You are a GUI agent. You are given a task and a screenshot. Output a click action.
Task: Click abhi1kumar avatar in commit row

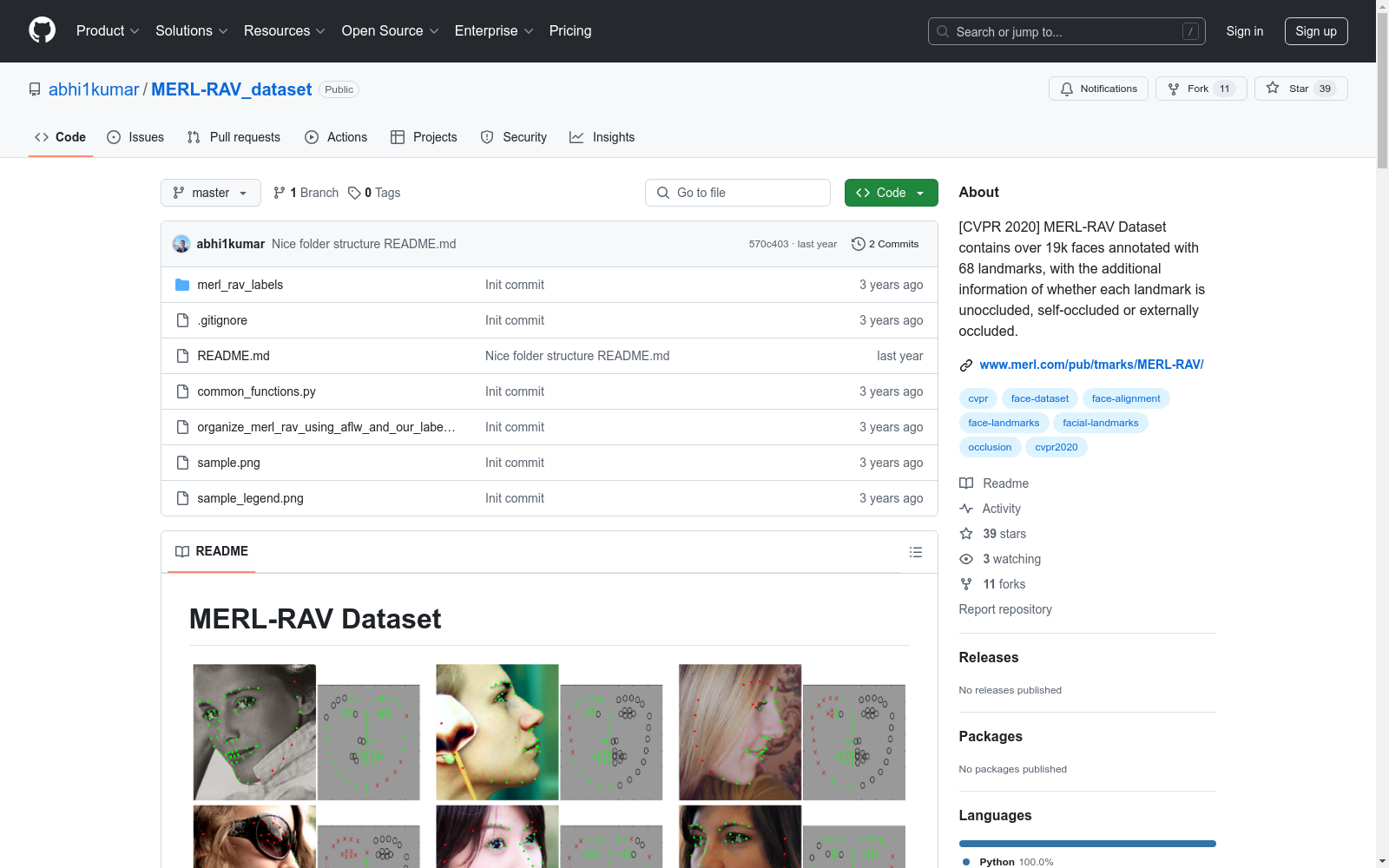coord(181,244)
